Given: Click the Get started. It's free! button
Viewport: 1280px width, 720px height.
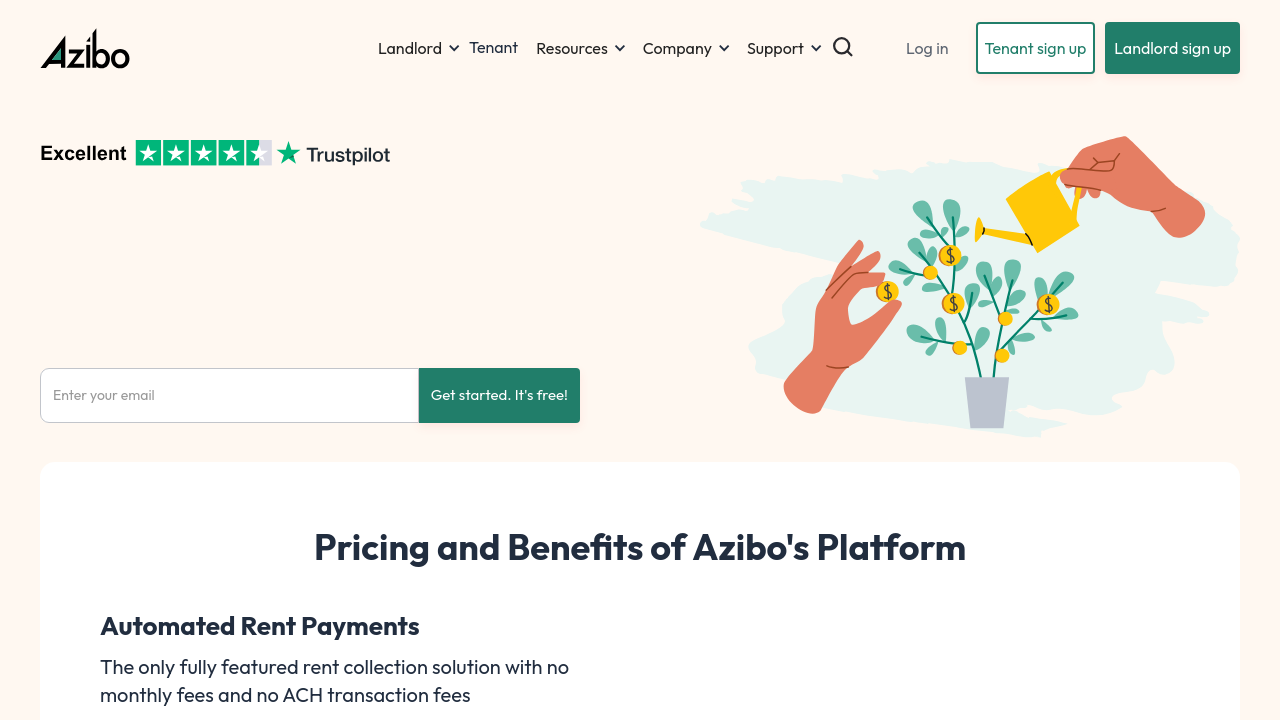Looking at the screenshot, I should (x=499, y=395).
